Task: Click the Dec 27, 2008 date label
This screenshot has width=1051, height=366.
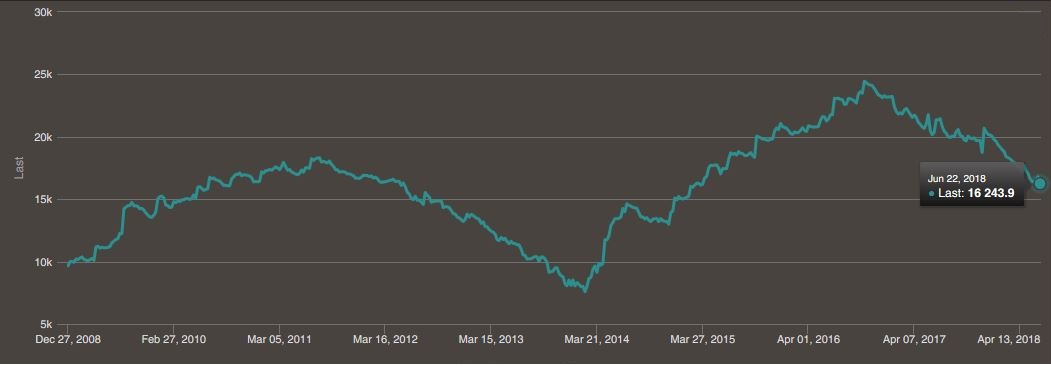Action: [68, 339]
